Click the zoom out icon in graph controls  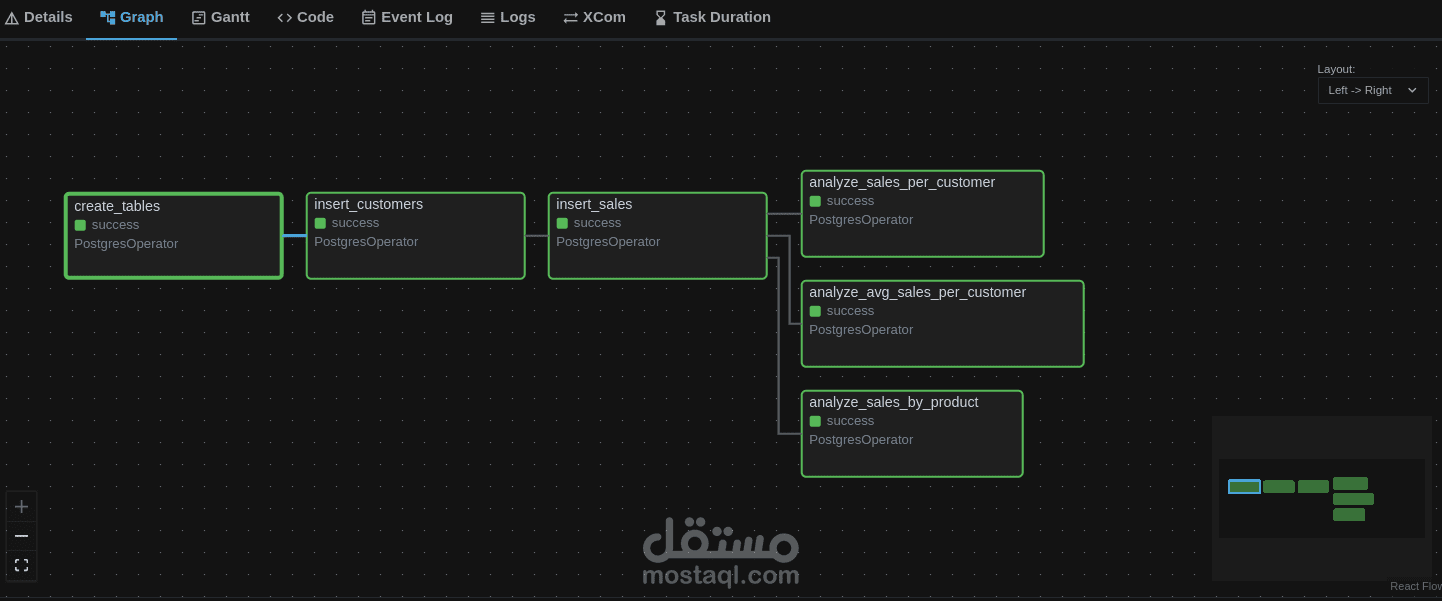[21, 535]
